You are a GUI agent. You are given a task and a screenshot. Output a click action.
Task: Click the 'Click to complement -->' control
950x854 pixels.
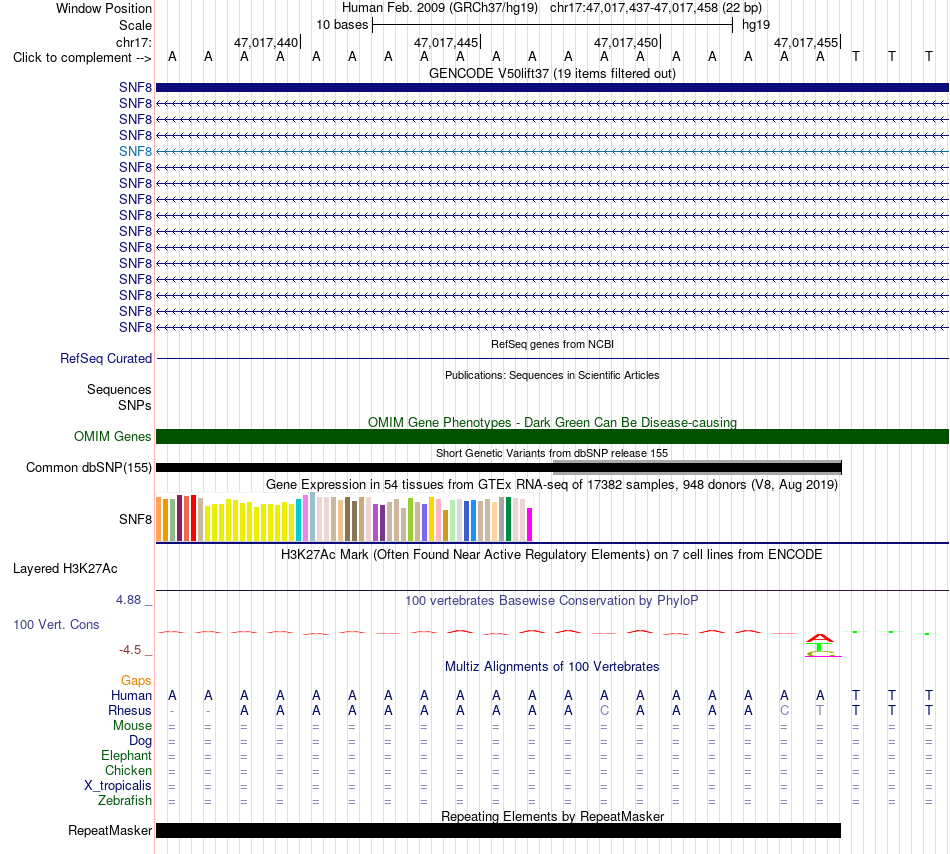pyautogui.click(x=82, y=58)
